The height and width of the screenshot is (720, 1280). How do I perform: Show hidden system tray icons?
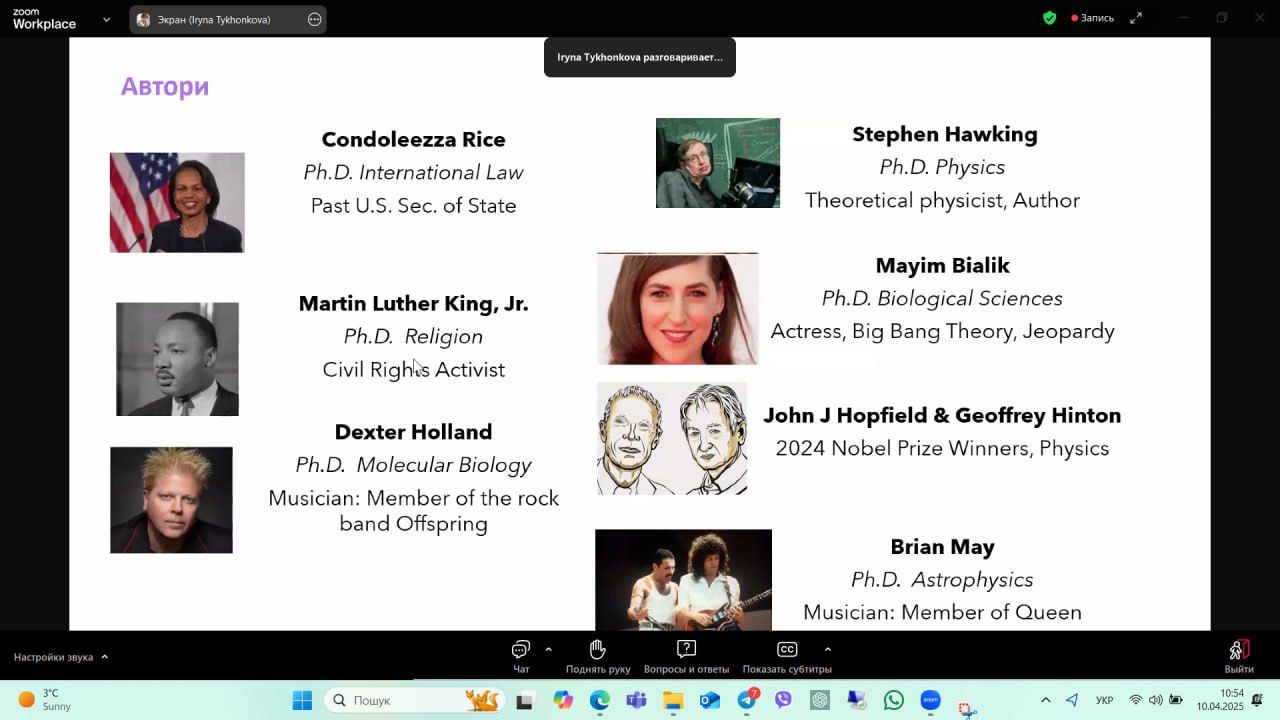tap(1046, 700)
